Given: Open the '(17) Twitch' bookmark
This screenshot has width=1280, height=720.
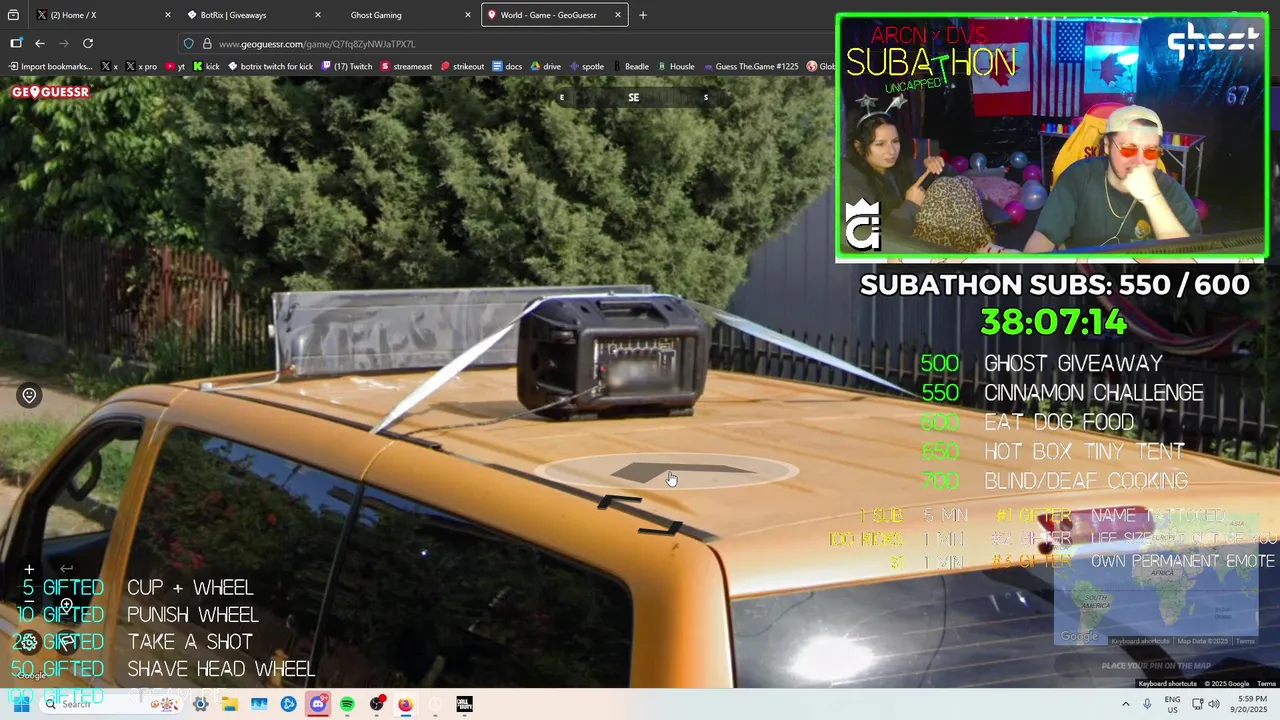Looking at the screenshot, I should click(x=347, y=66).
